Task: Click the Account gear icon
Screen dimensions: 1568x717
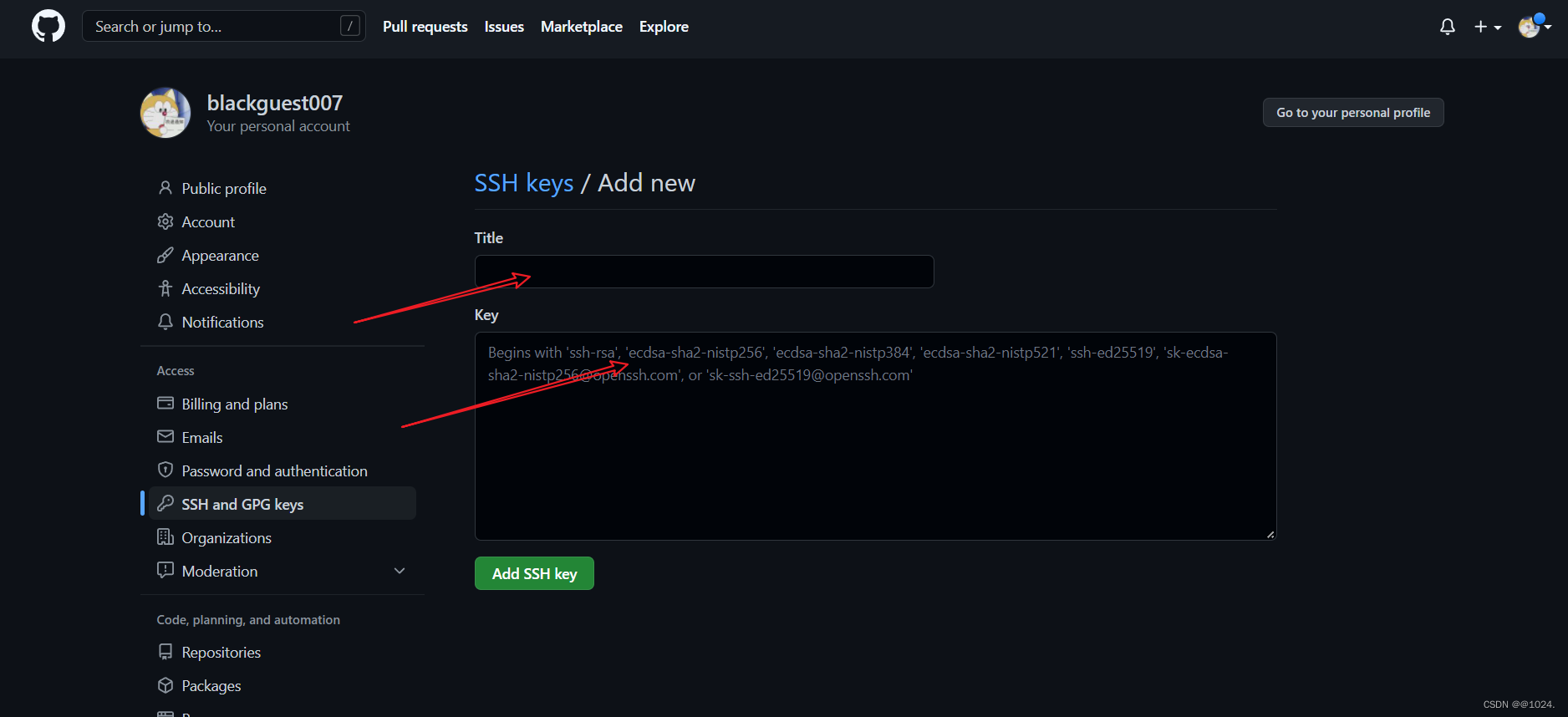Action: (165, 221)
